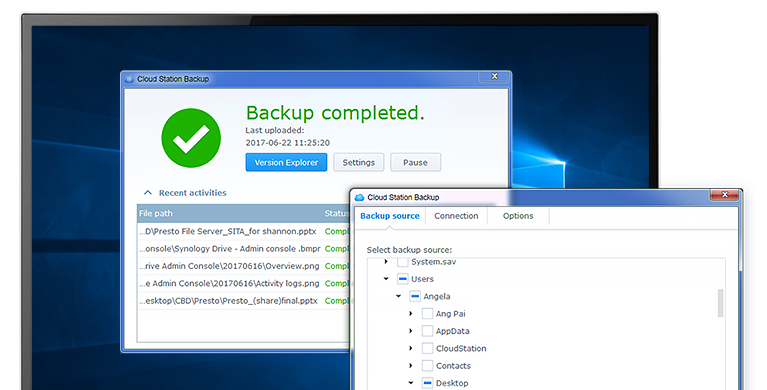The height and width of the screenshot is (390, 767).
Task: Collapse the Users tree node
Action: 386,279
